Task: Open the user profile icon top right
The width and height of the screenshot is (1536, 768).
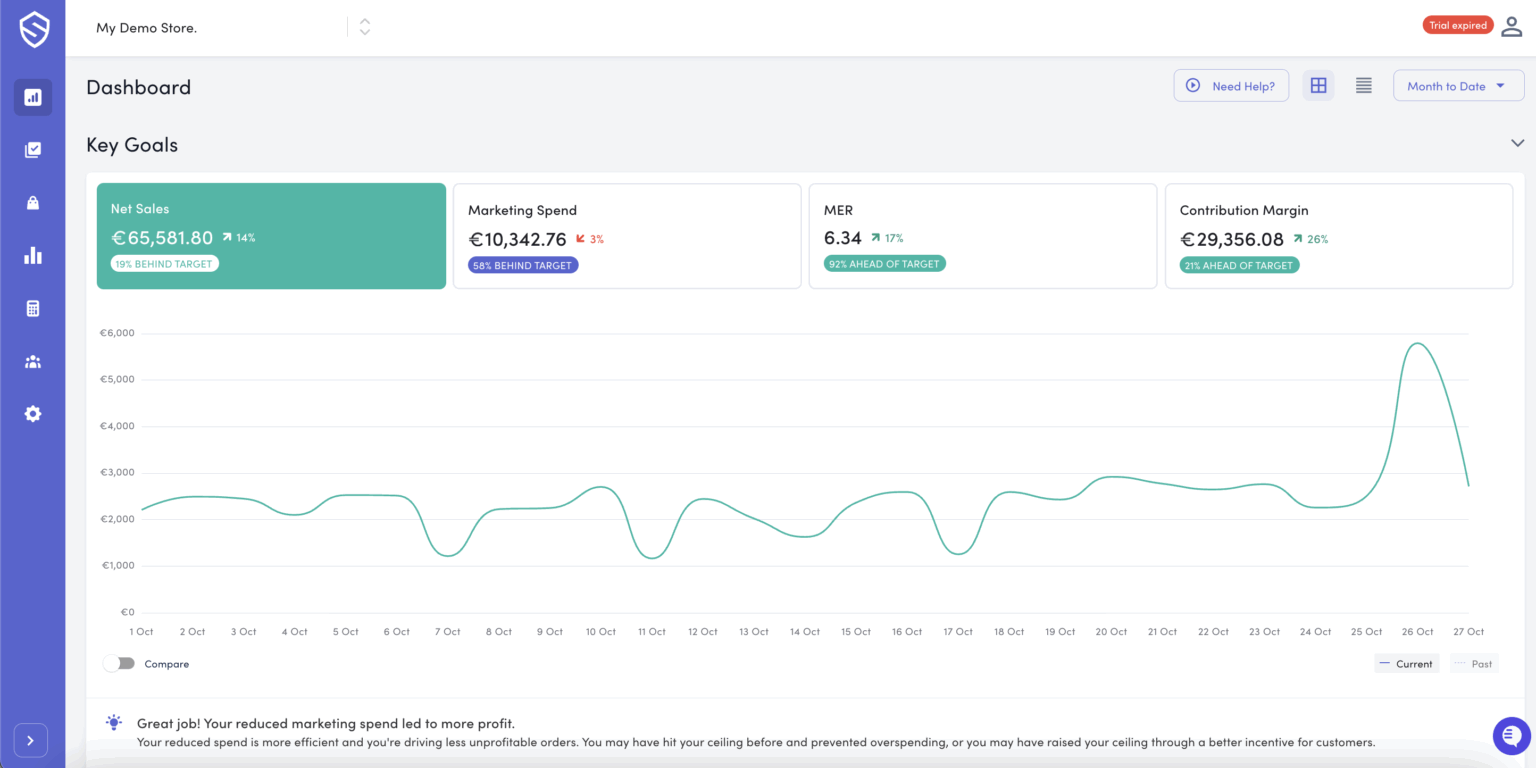Action: (1512, 26)
